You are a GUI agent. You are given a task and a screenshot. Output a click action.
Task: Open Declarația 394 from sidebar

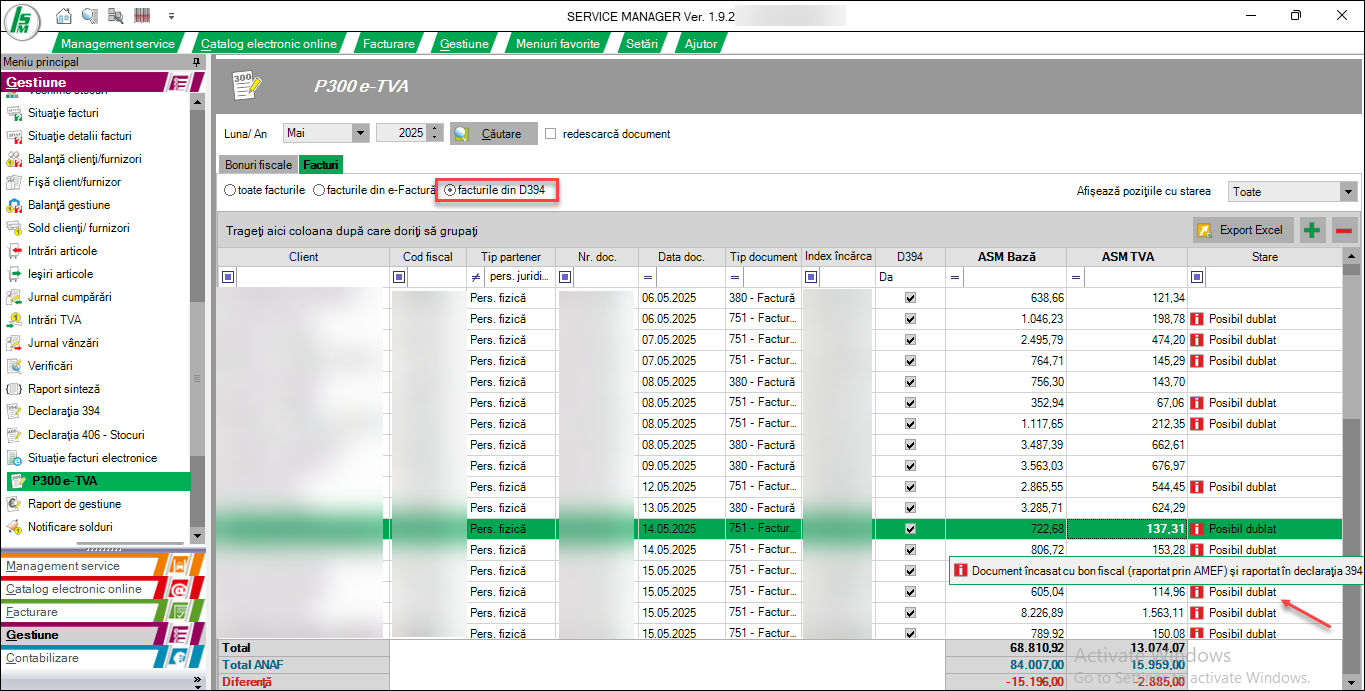click(x=64, y=411)
